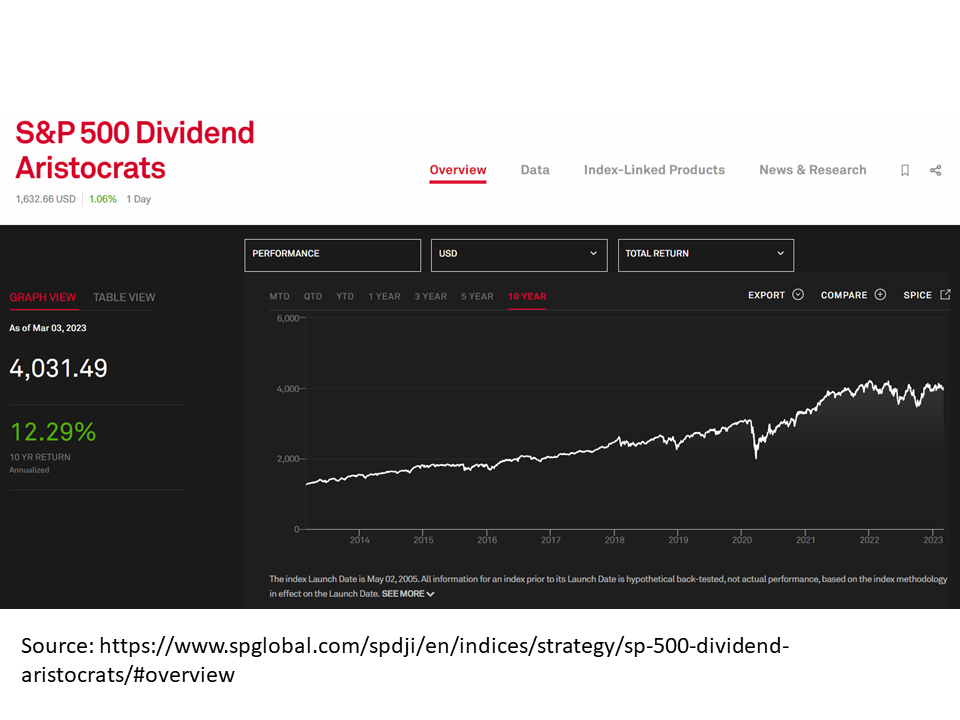960x720 pixels.
Task: Click the Export circled chevron icon
Action: tap(798, 294)
